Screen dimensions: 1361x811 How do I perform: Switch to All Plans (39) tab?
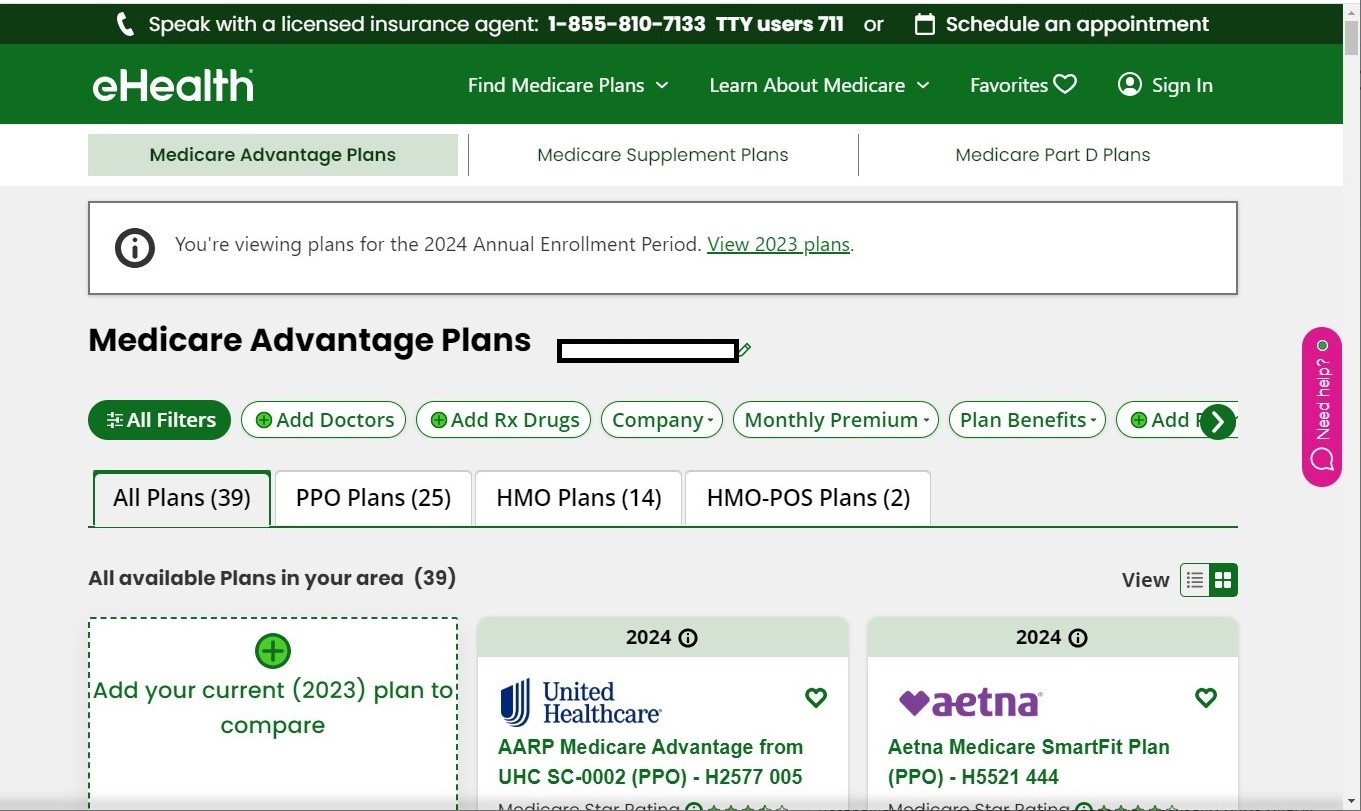click(182, 498)
